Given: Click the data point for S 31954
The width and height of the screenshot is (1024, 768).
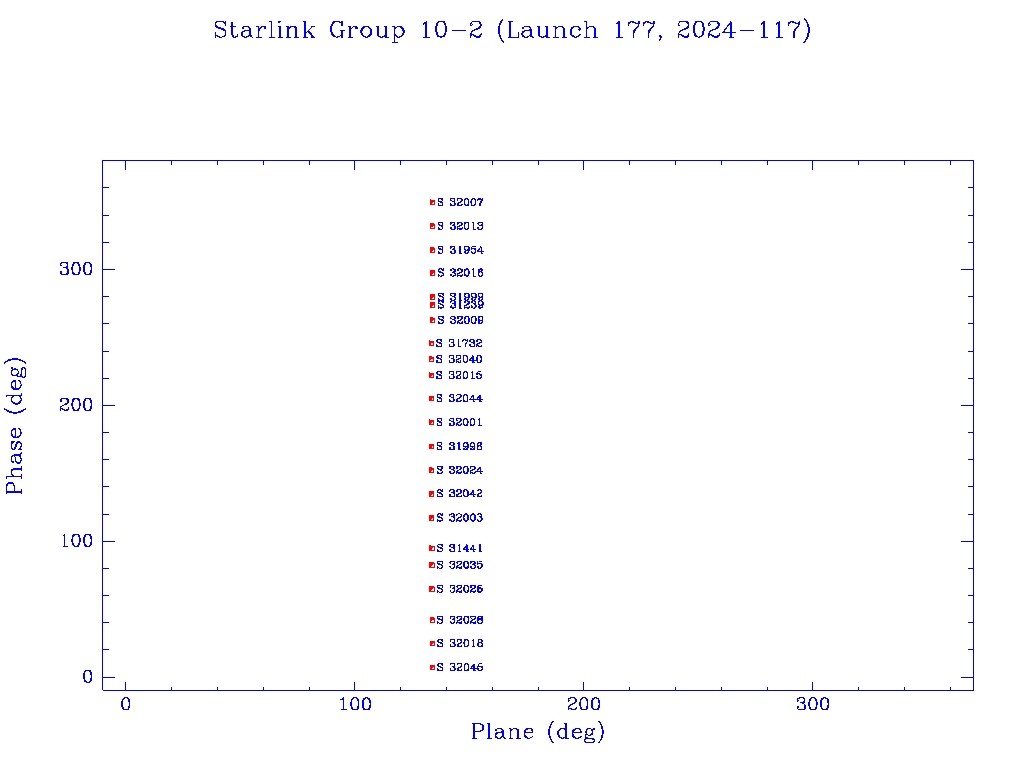Looking at the screenshot, I should click(x=433, y=250).
